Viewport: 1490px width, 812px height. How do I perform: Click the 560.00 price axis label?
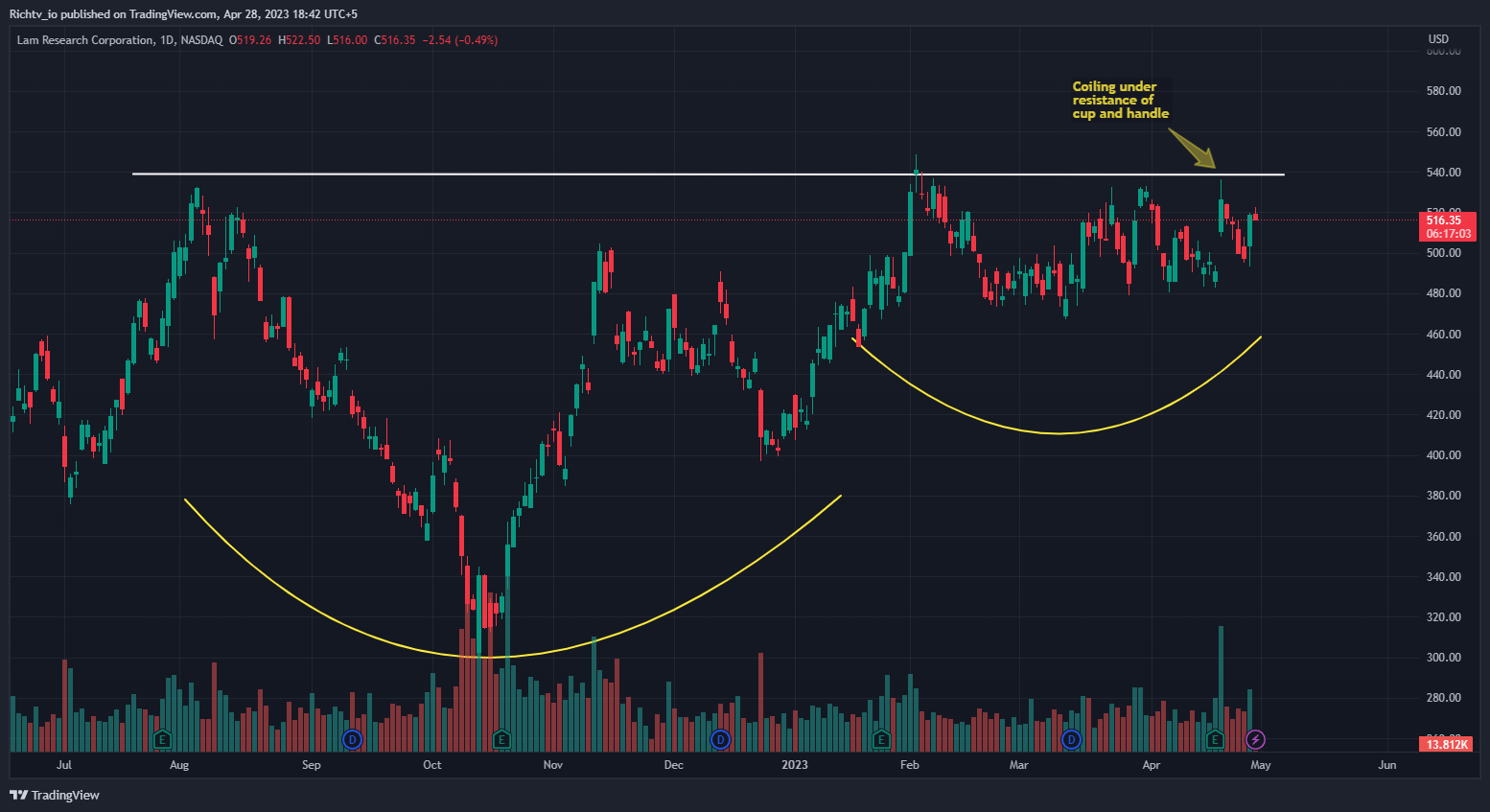1443,132
